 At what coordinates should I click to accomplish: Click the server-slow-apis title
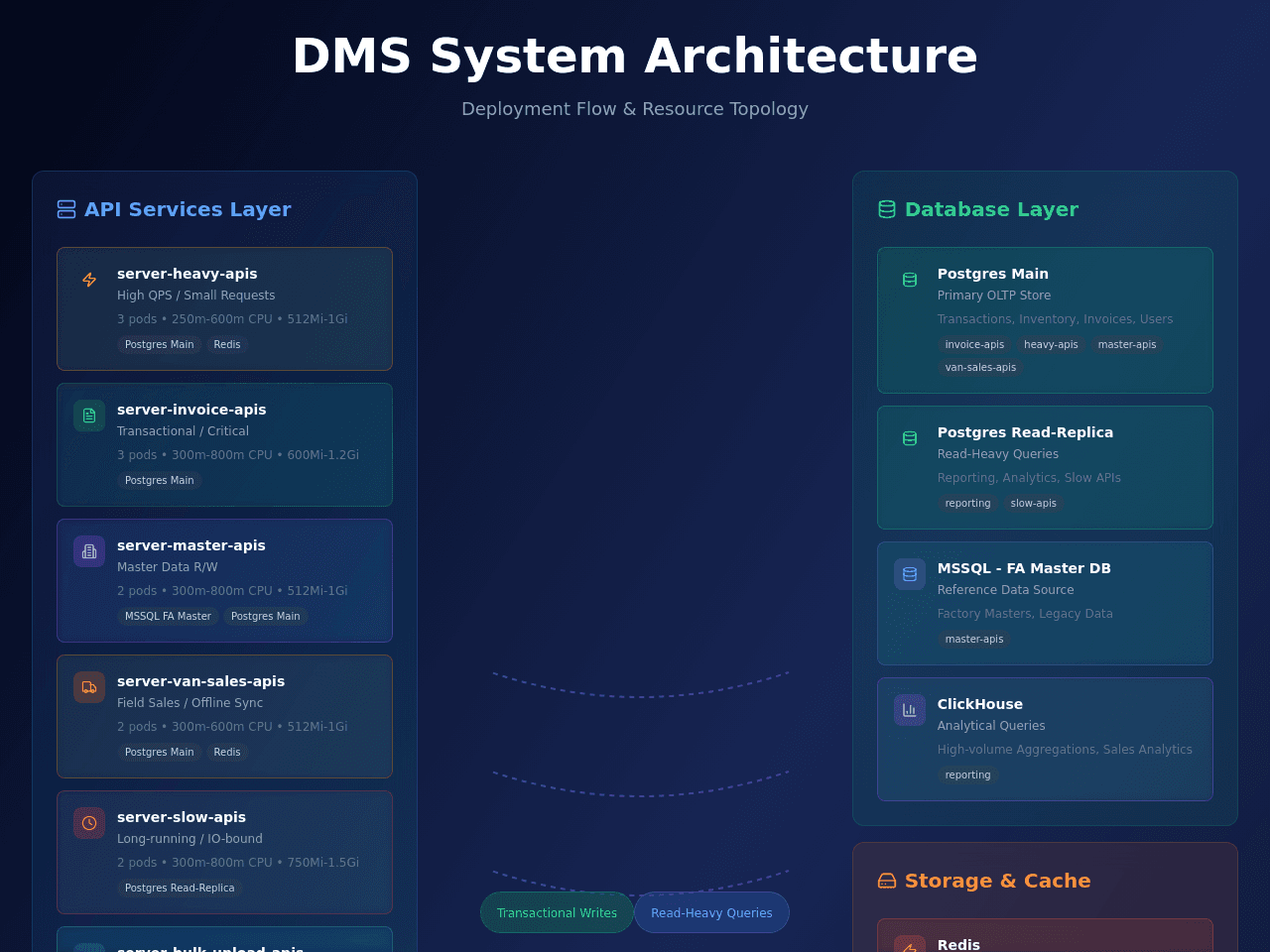tap(182, 817)
